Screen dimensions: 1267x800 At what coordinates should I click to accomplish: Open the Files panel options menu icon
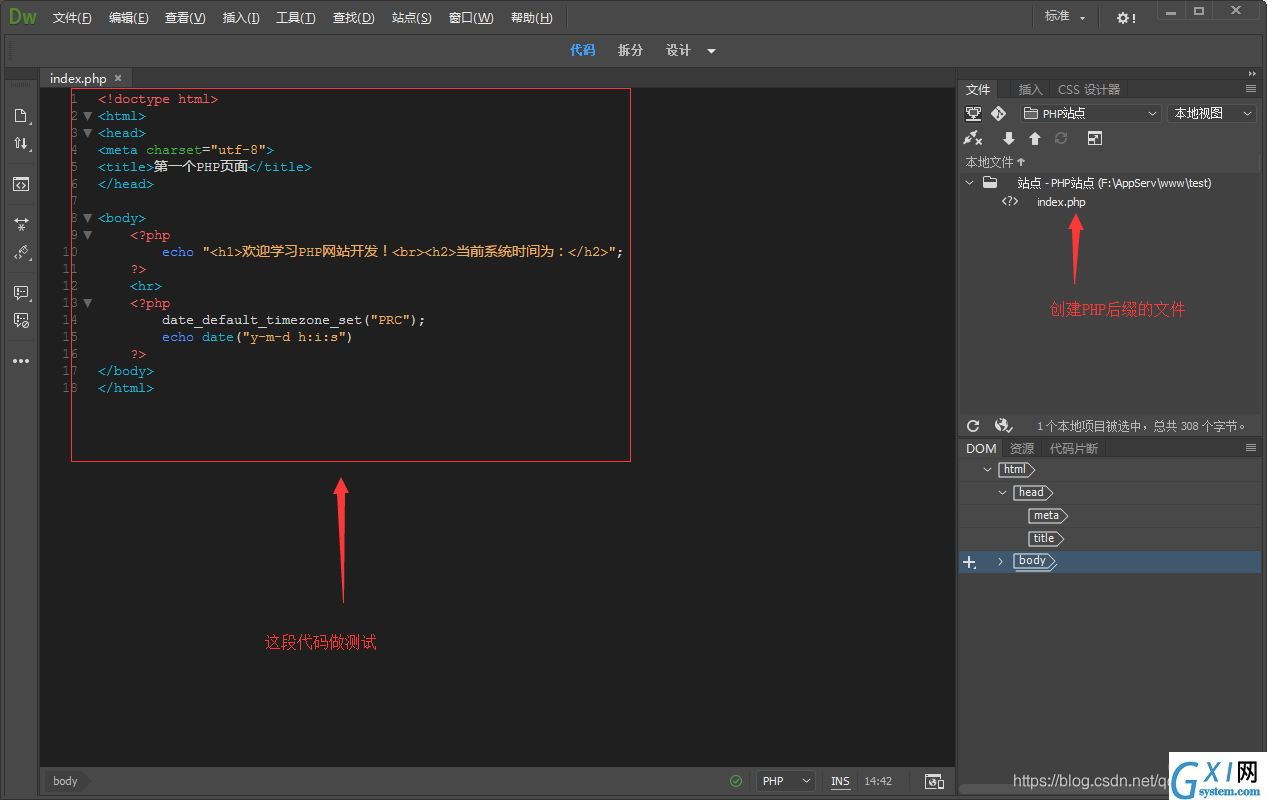tap(1251, 89)
